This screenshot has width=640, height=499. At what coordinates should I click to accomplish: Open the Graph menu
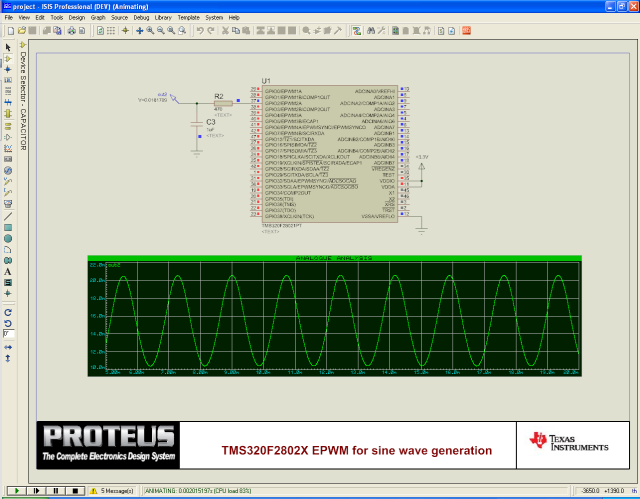tap(98, 18)
